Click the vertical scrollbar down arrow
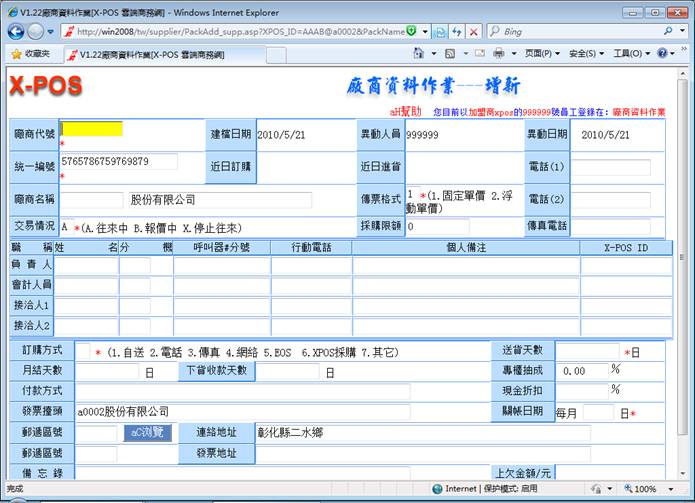Viewport: 695px width, 503px height. click(x=686, y=473)
